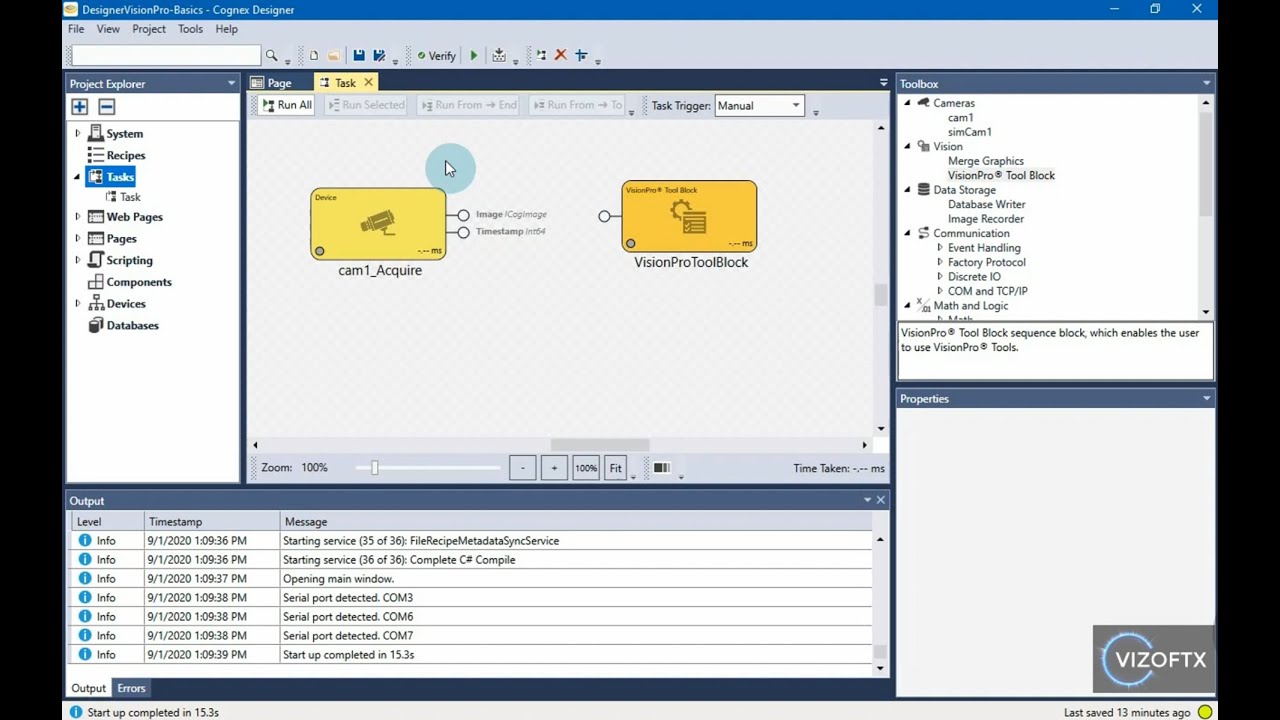Select Database Writer in Toolbox
The image size is (1280, 720).
click(x=987, y=205)
